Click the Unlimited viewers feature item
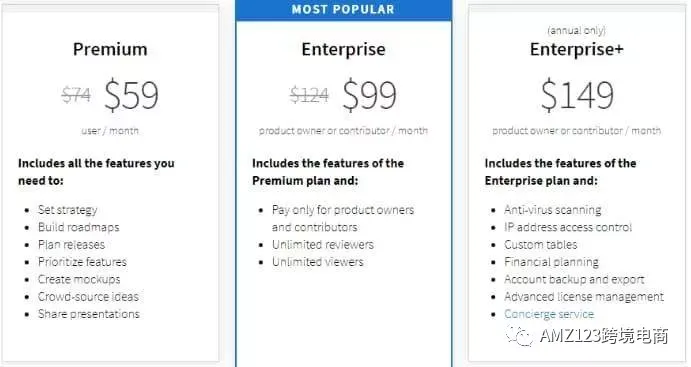Image resolution: width=691 pixels, height=367 pixels. (x=318, y=262)
